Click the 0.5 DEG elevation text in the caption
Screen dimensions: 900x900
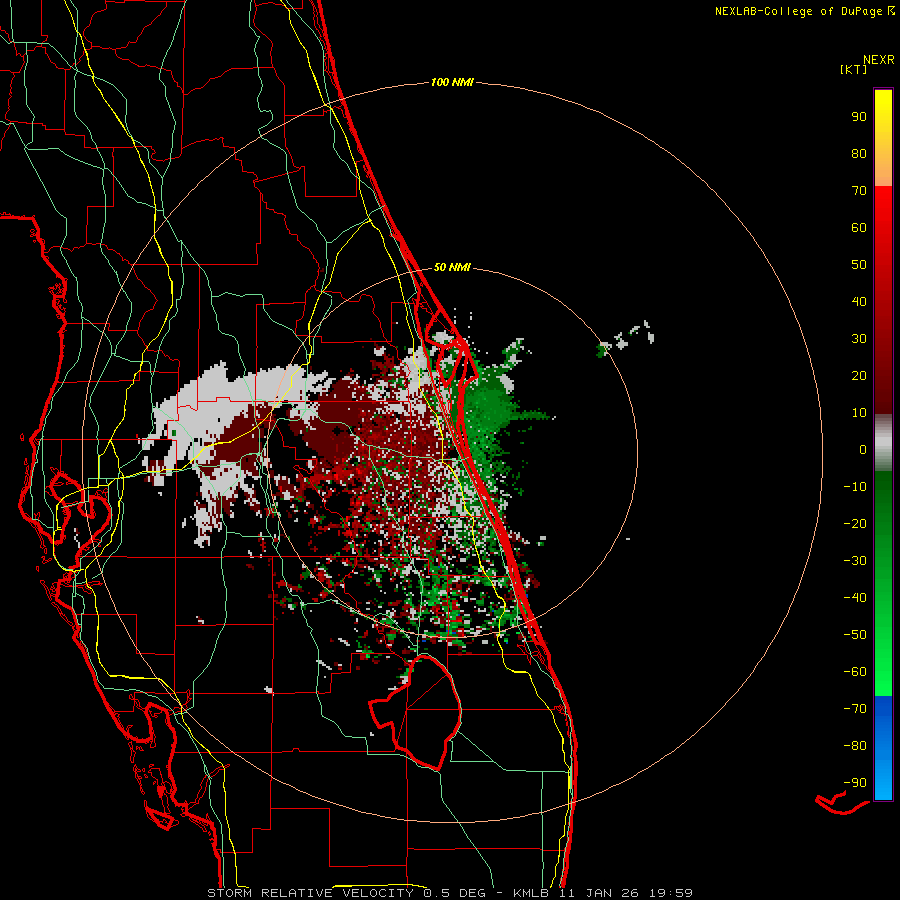(455, 893)
